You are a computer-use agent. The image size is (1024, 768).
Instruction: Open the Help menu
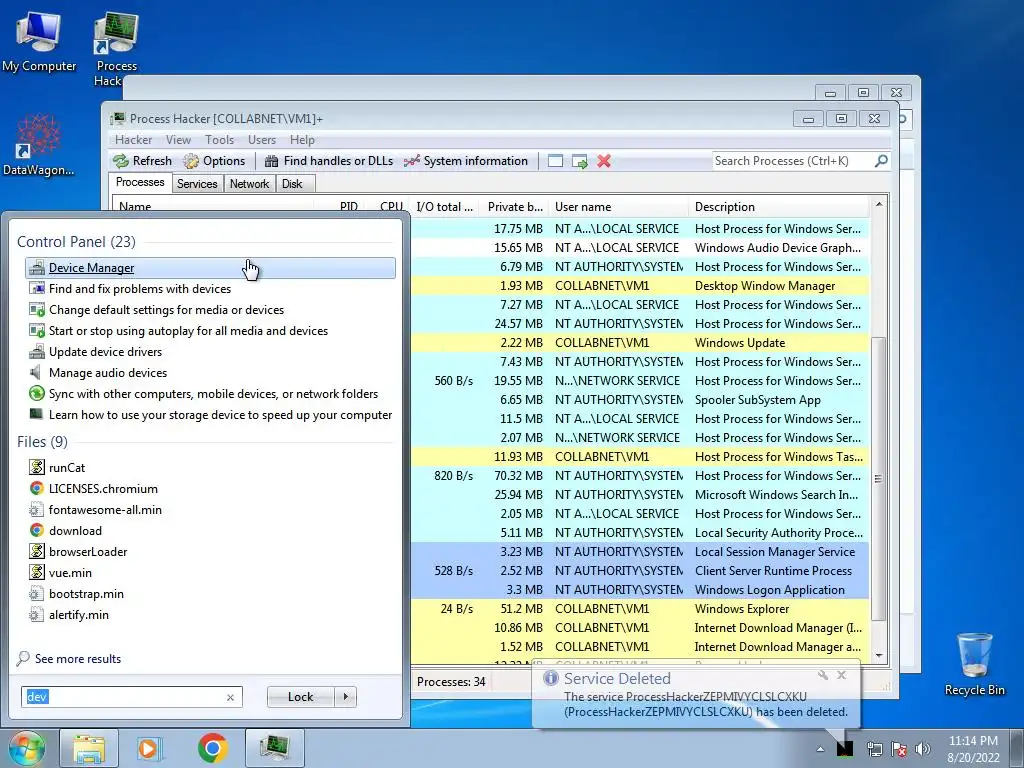pos(302,140)
